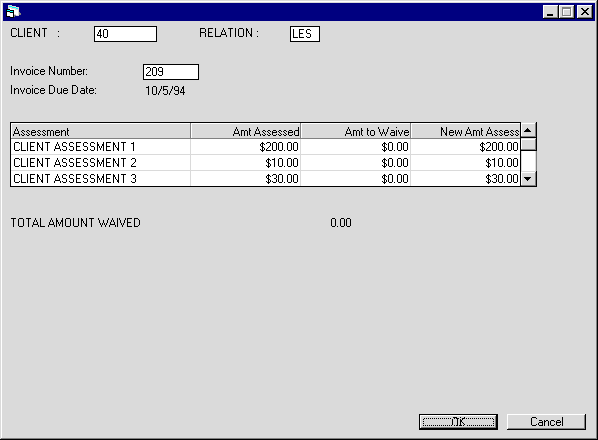
Task: Click the application icon in title bar
Action: pyautogui.click(x=13, y=11)
